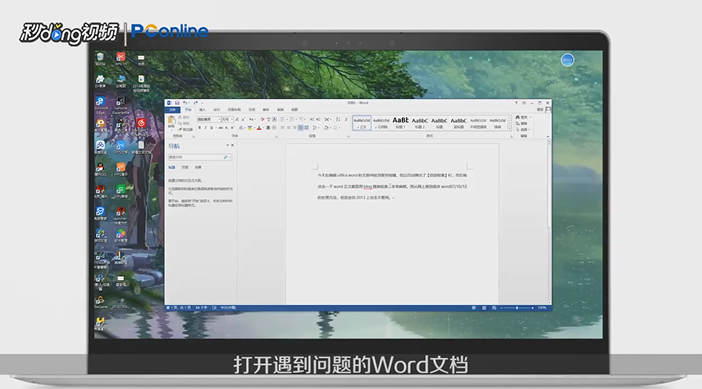
Task: Open the font size combo box
Action: tap(227, 119)
